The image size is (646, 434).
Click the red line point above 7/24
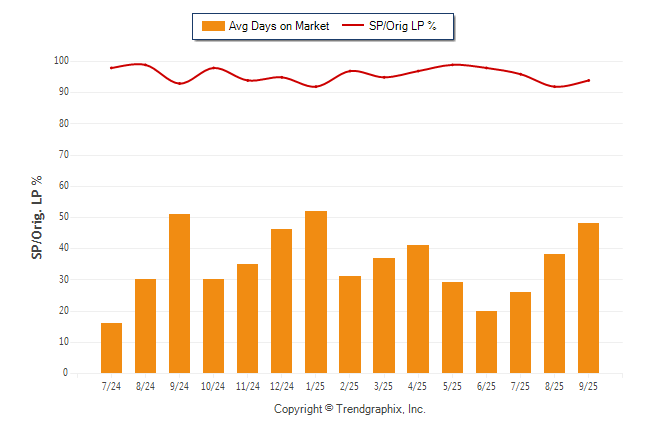point(111,68)
